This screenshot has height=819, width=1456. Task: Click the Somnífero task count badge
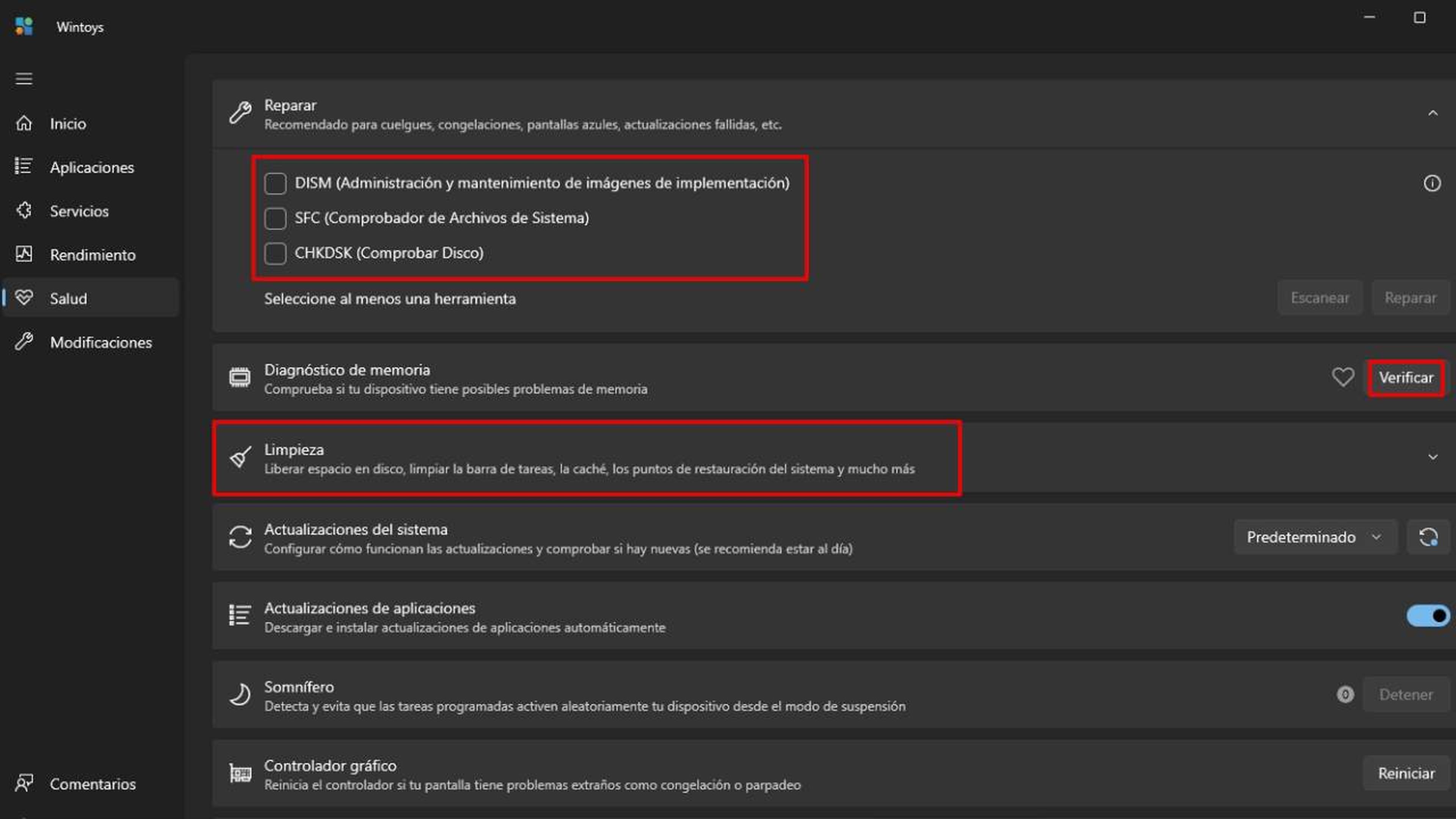pos(1345,694)
